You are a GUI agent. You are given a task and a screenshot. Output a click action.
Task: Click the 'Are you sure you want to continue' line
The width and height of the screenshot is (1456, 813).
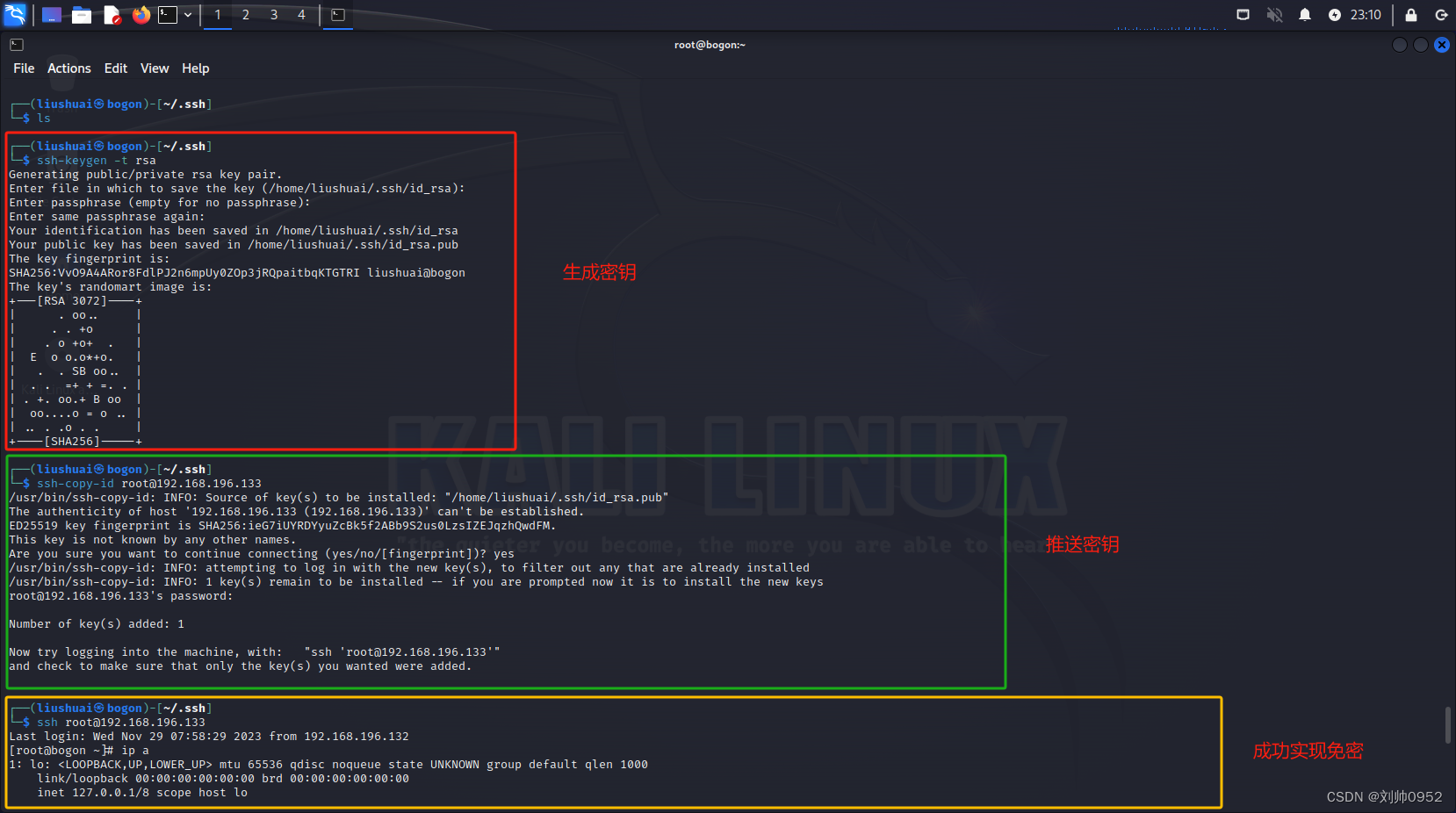pos(262,554)
